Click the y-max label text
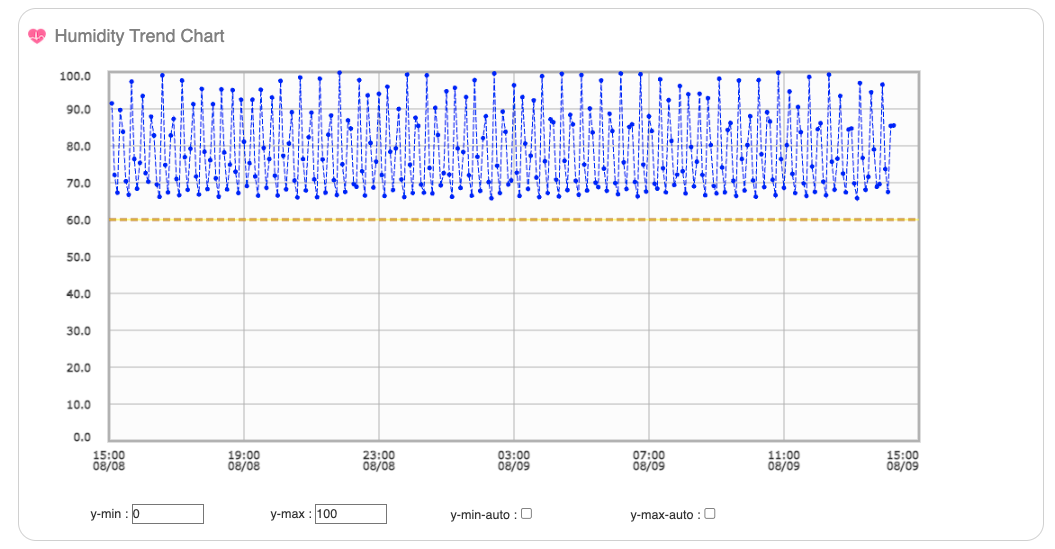The width and height of the screenshot is (1055, 549). coord(291,514)
